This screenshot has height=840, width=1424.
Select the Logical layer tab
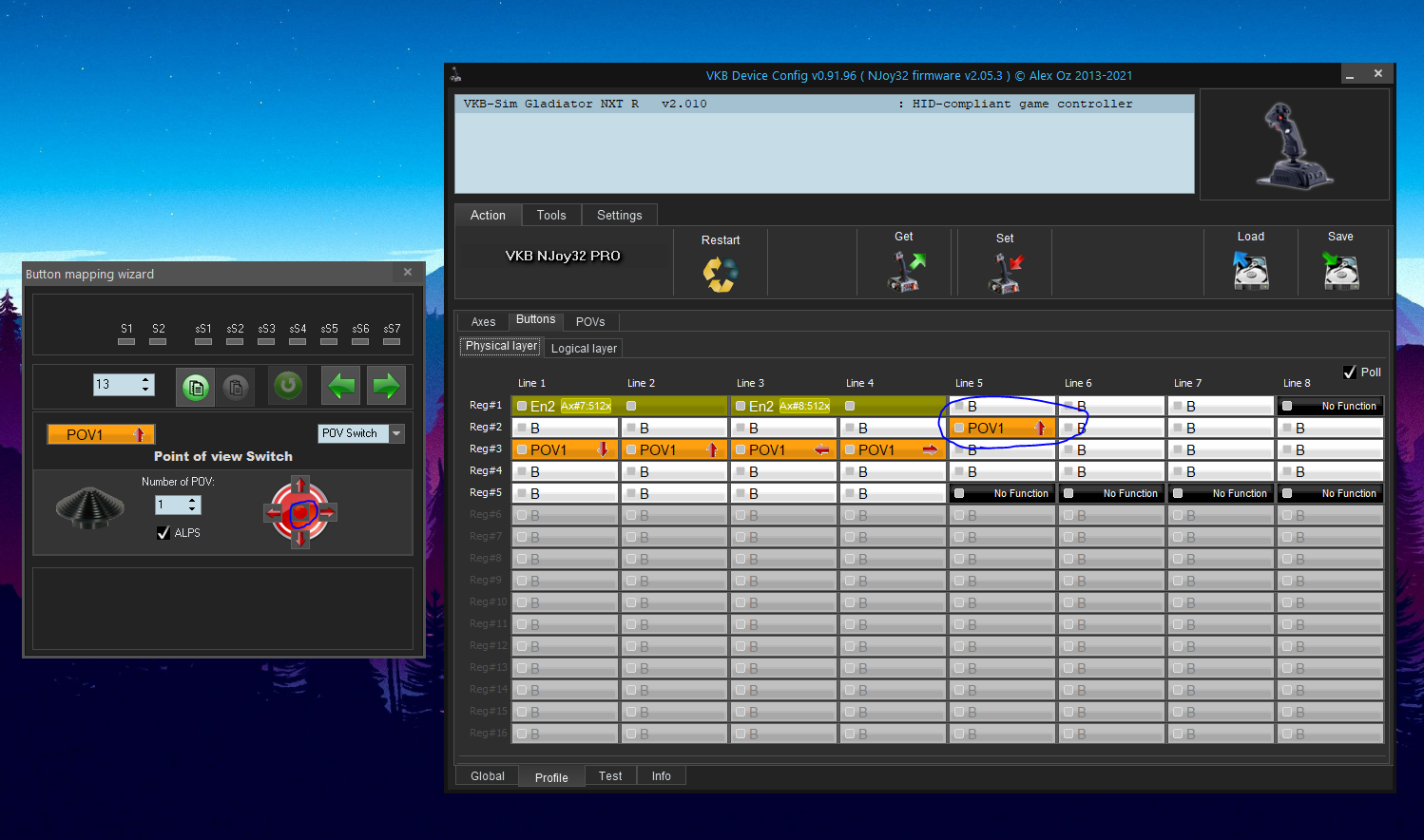(x=584, y=348)
